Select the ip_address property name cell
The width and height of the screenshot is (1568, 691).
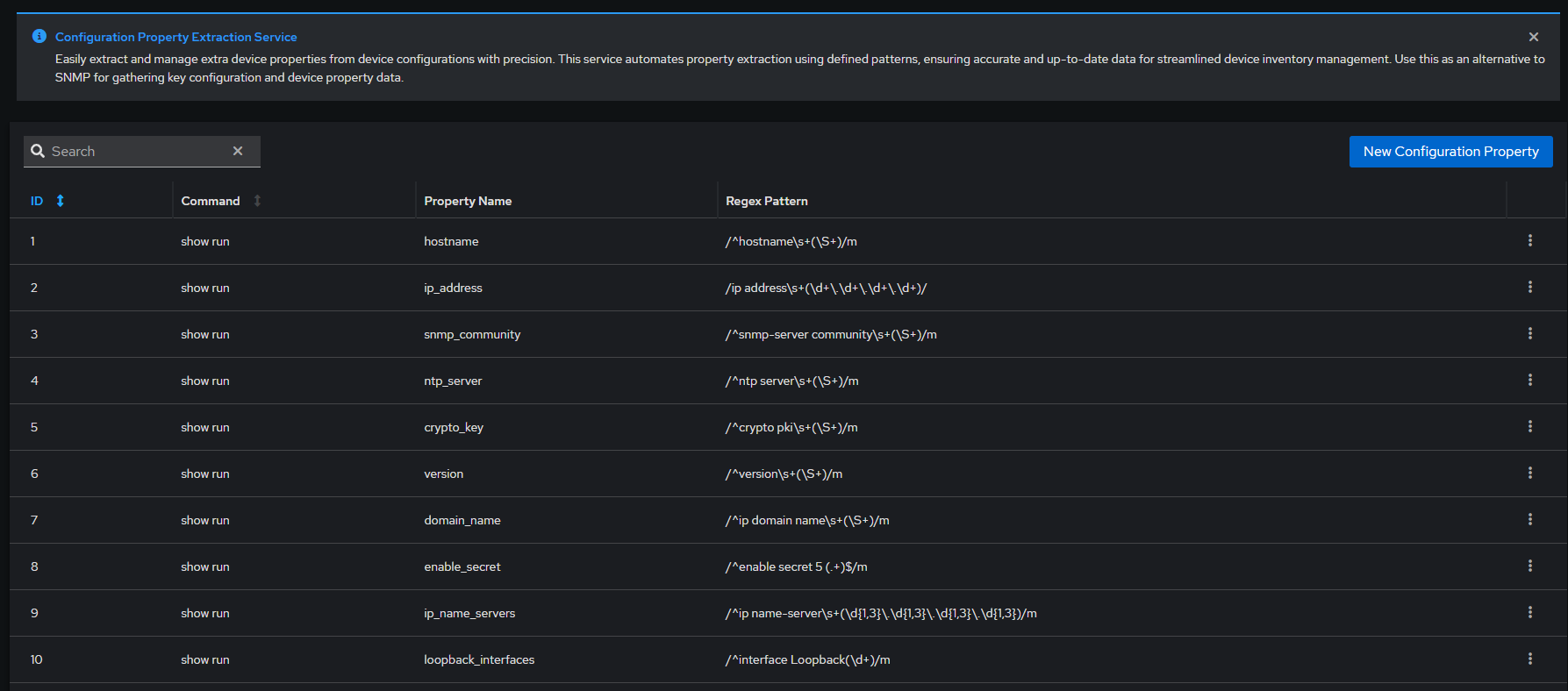453,288
